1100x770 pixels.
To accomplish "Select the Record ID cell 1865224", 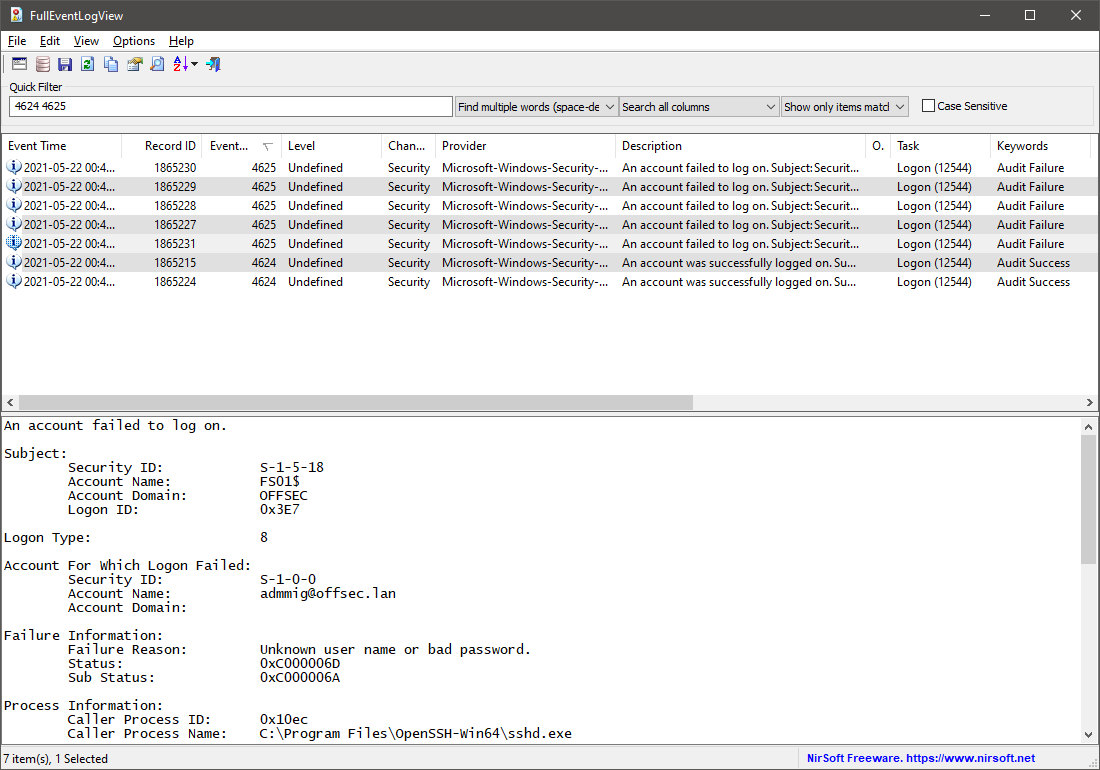I will point(175,281).
